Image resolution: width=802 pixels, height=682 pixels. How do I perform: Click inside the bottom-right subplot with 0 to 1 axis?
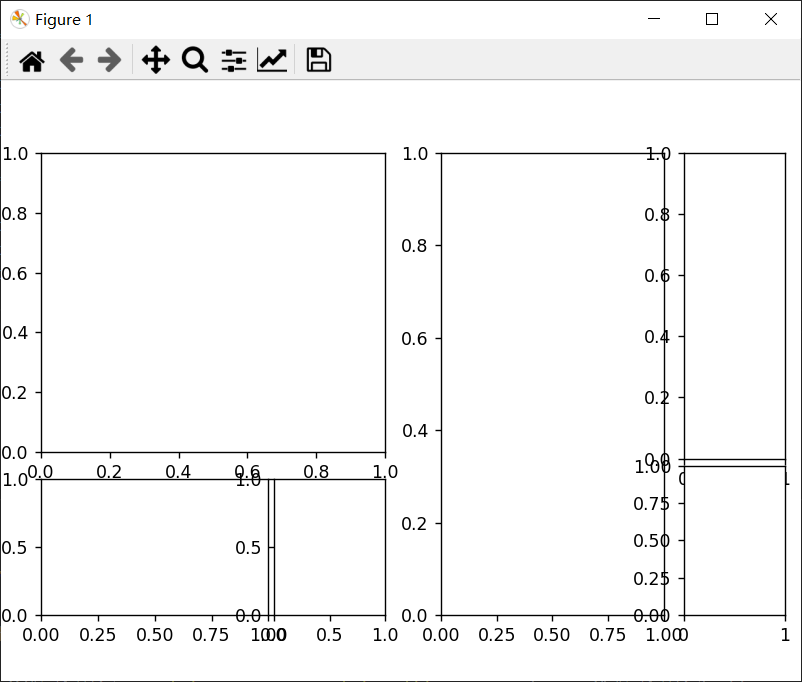pyautogui.click(x=735, y=541)
